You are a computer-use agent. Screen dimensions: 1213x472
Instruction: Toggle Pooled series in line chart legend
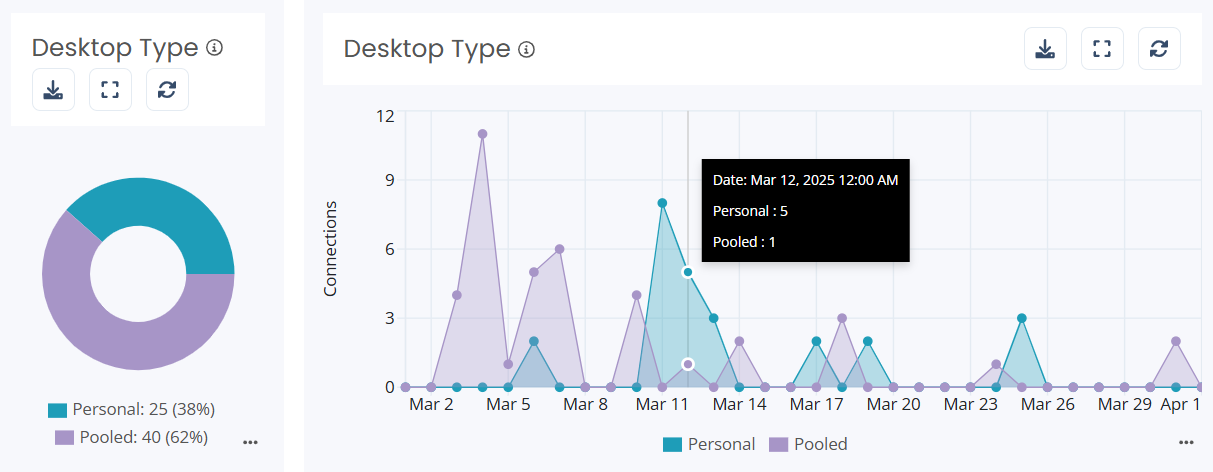[x=808, y=444]
